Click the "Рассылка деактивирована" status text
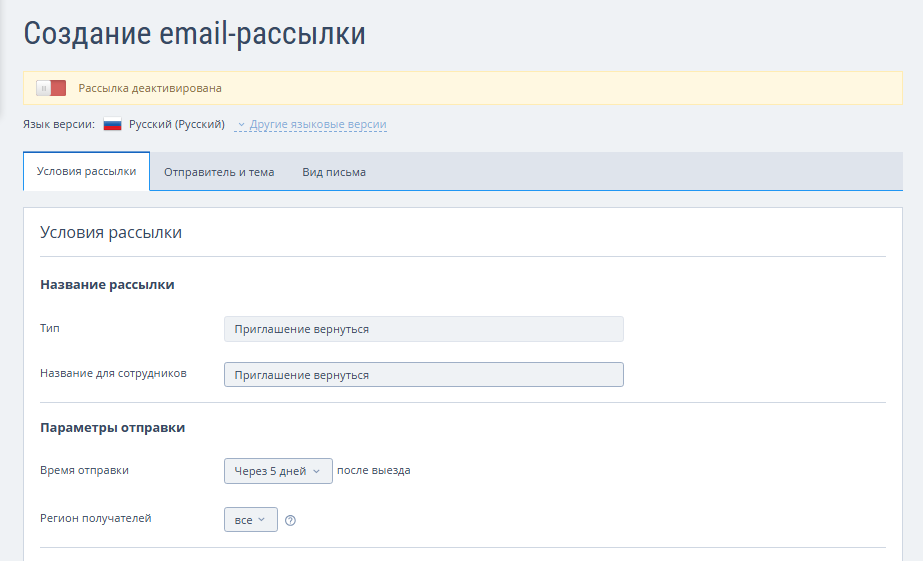This screenshot has height=561, width=923. click(x=150, y=88)
